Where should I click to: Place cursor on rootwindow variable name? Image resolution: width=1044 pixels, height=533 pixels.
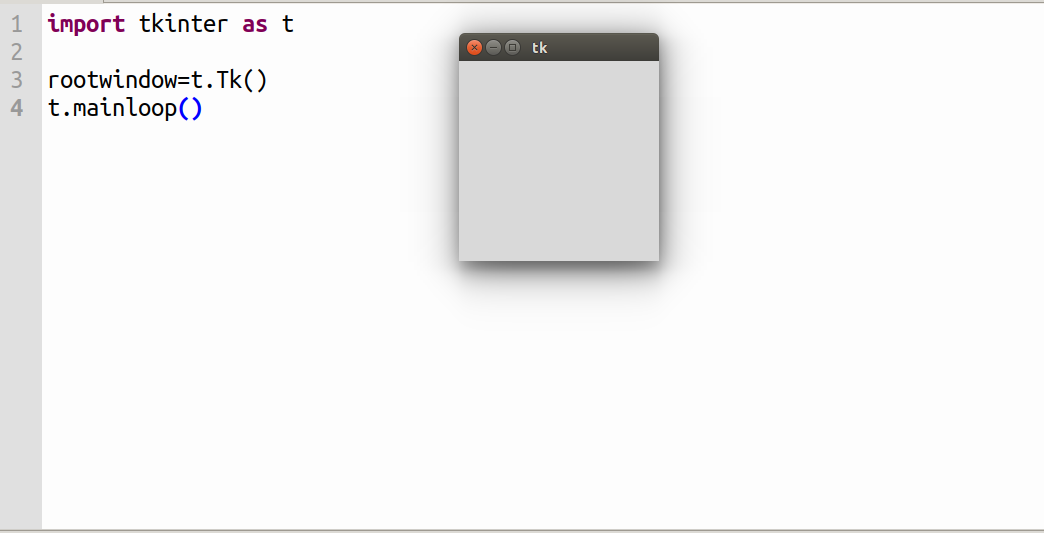coord(113,81)
